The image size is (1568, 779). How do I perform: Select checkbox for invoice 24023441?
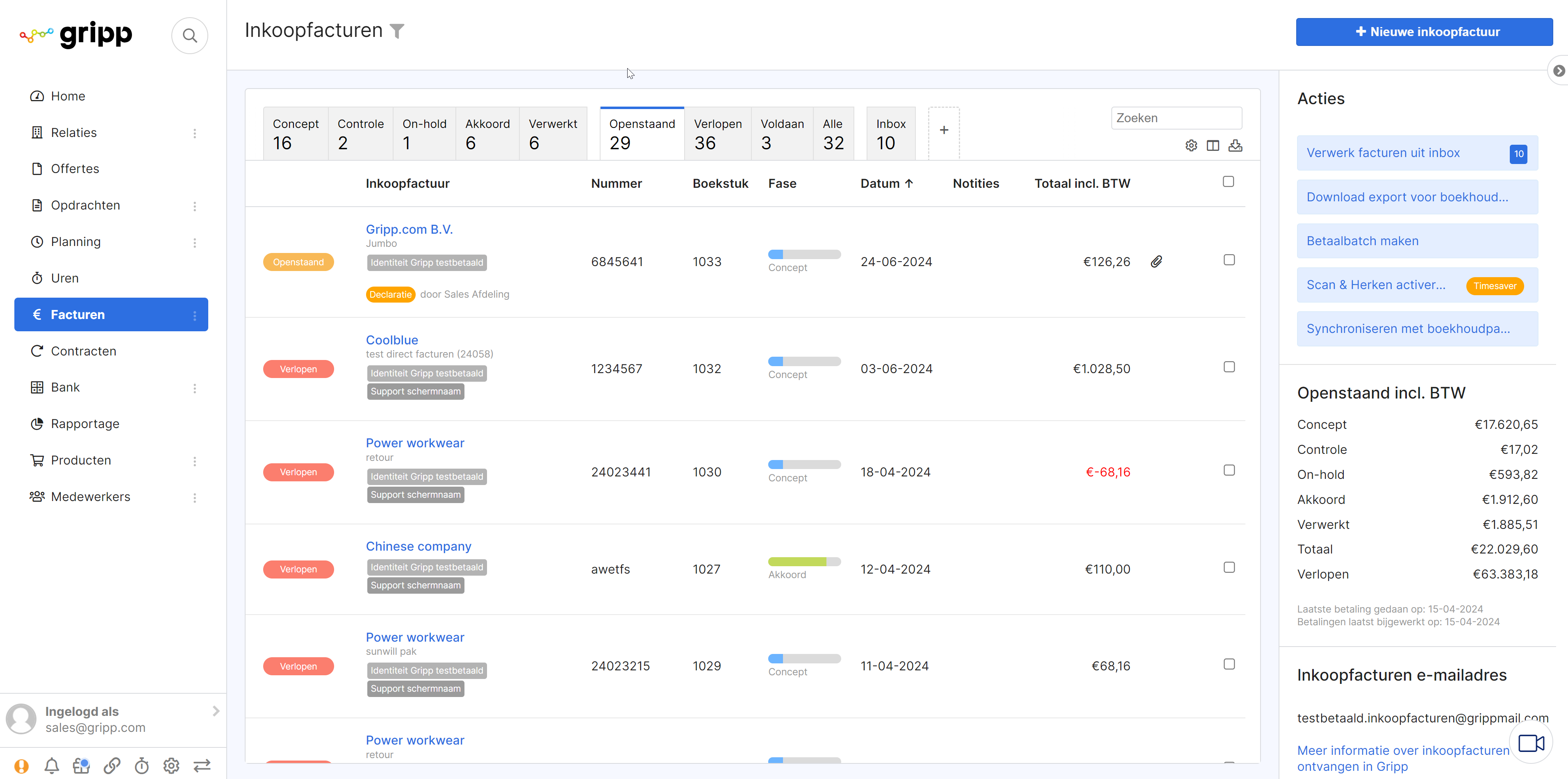point(1229,470)
